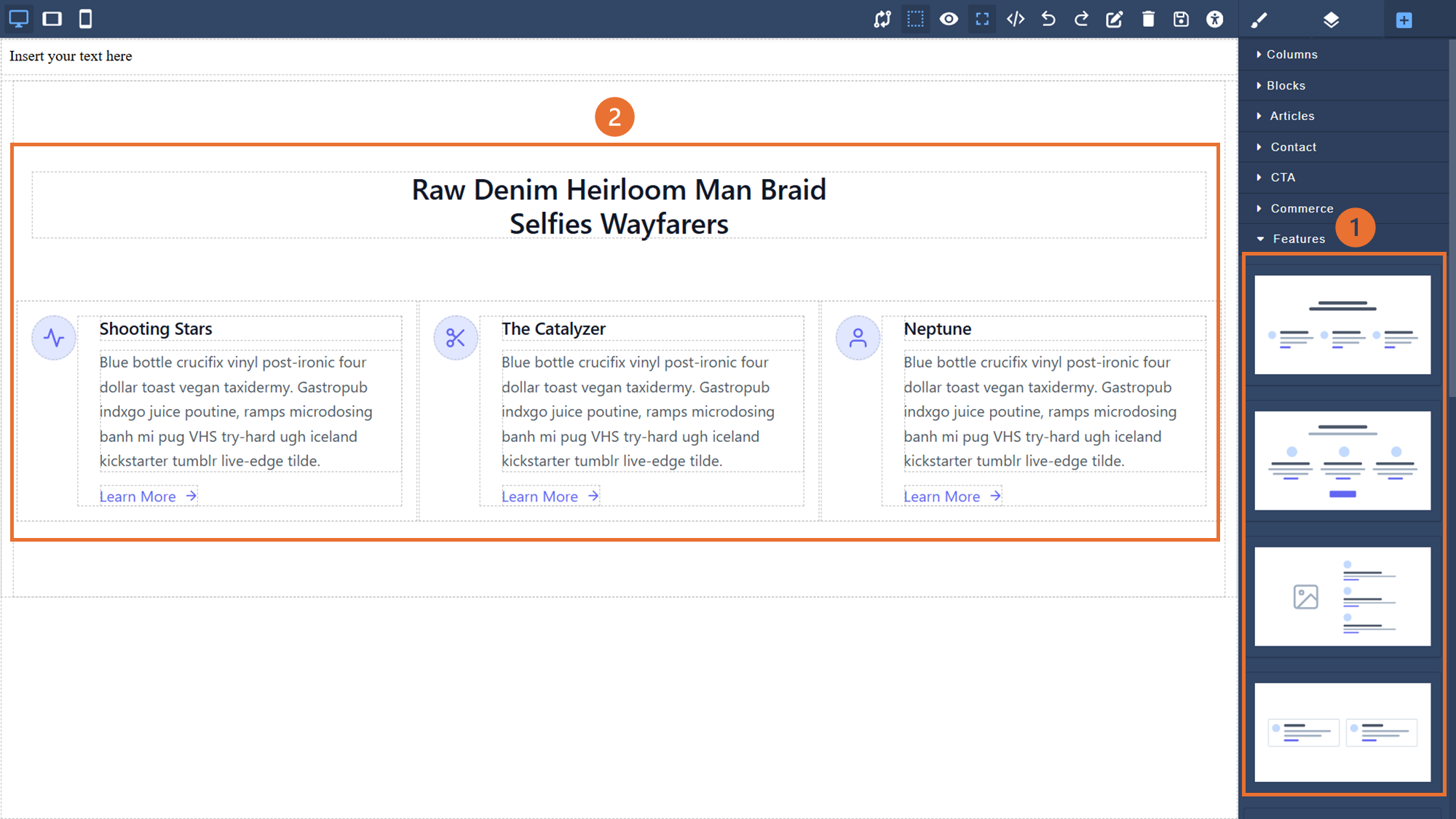
Task: Expand the Articles category
Action: (x=1291, y=116)
